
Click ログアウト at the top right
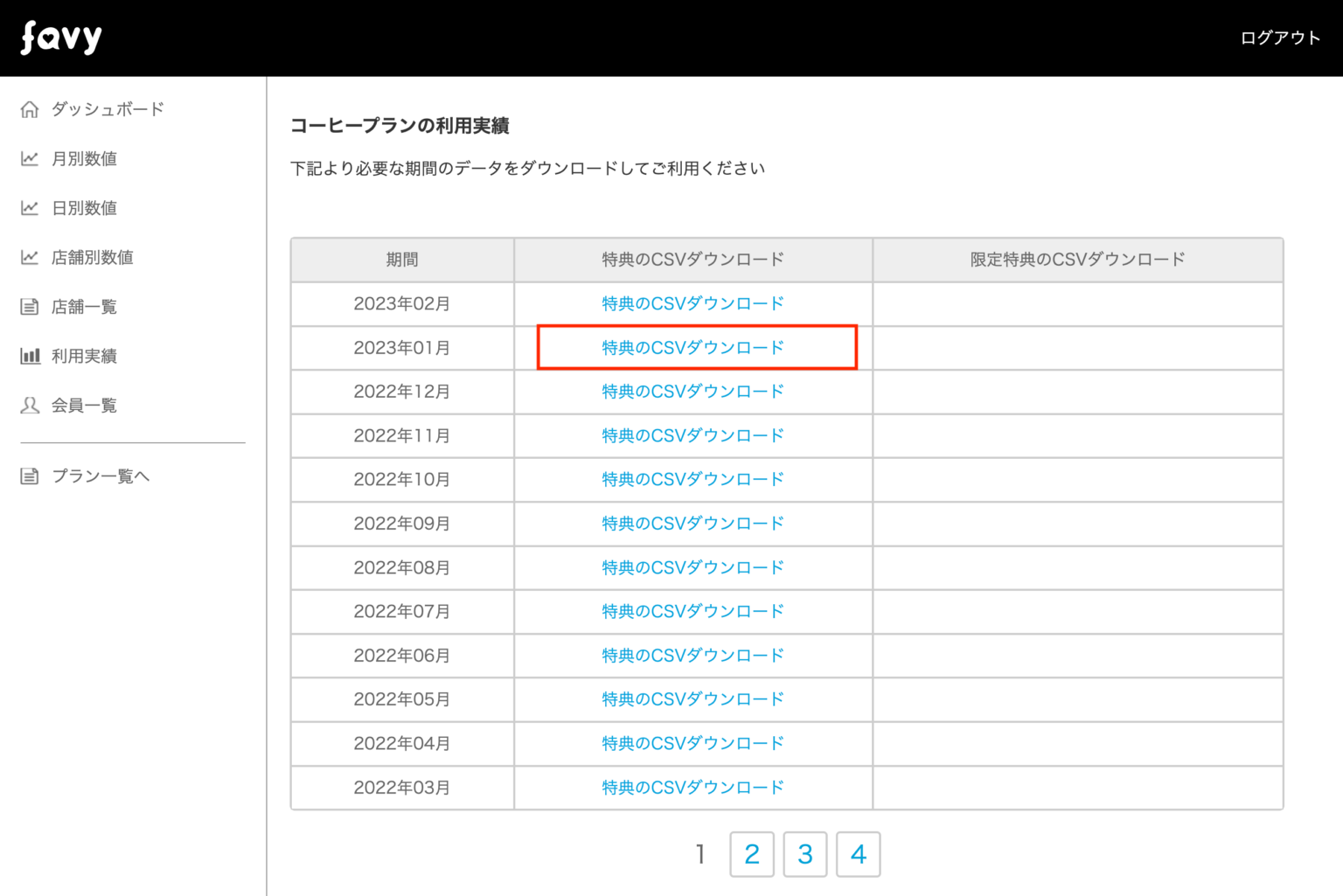click(1279, 38)
